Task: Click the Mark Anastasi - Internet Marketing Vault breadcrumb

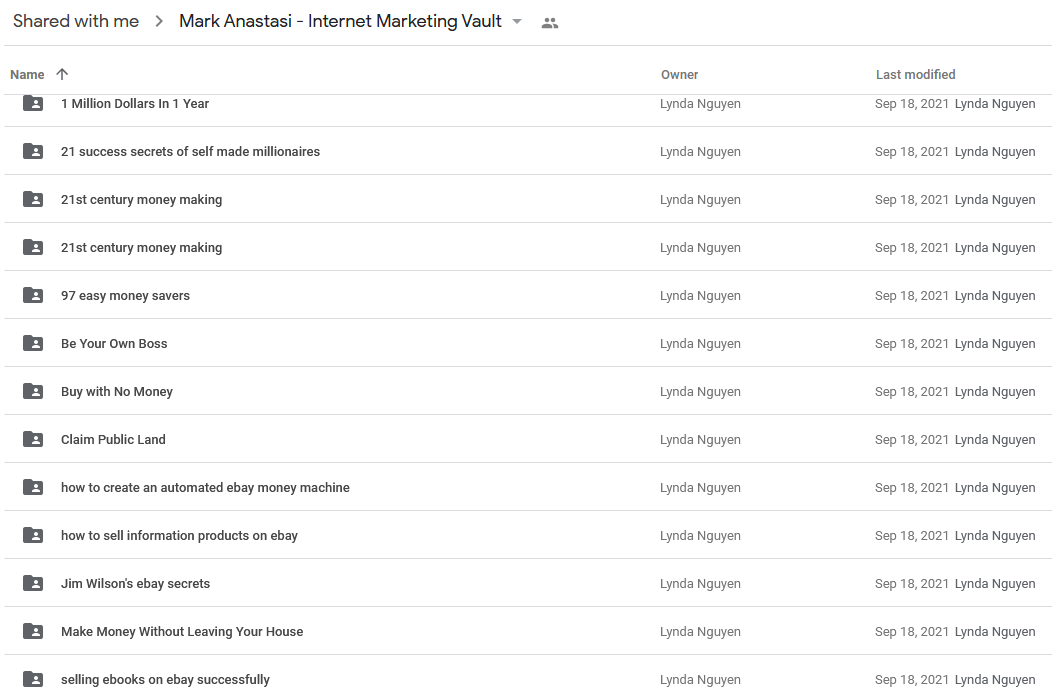Action: click(340, 21)
